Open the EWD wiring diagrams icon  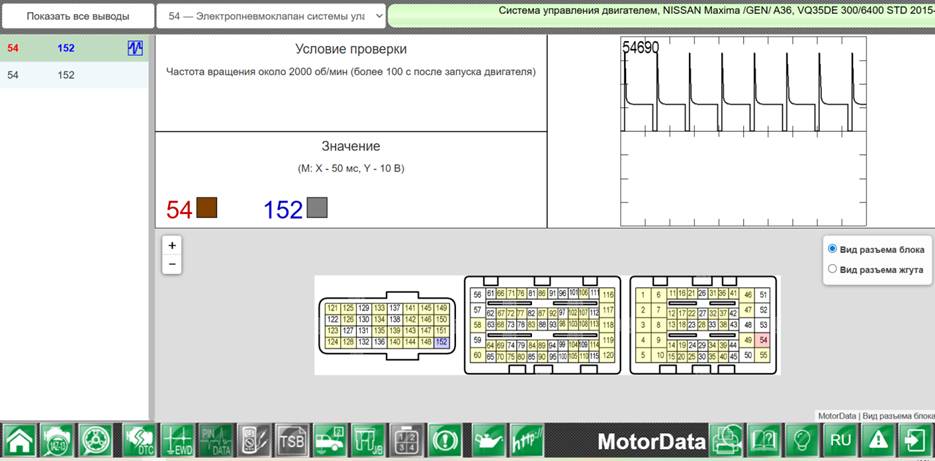pyautogui.click(x=177, y=441)
